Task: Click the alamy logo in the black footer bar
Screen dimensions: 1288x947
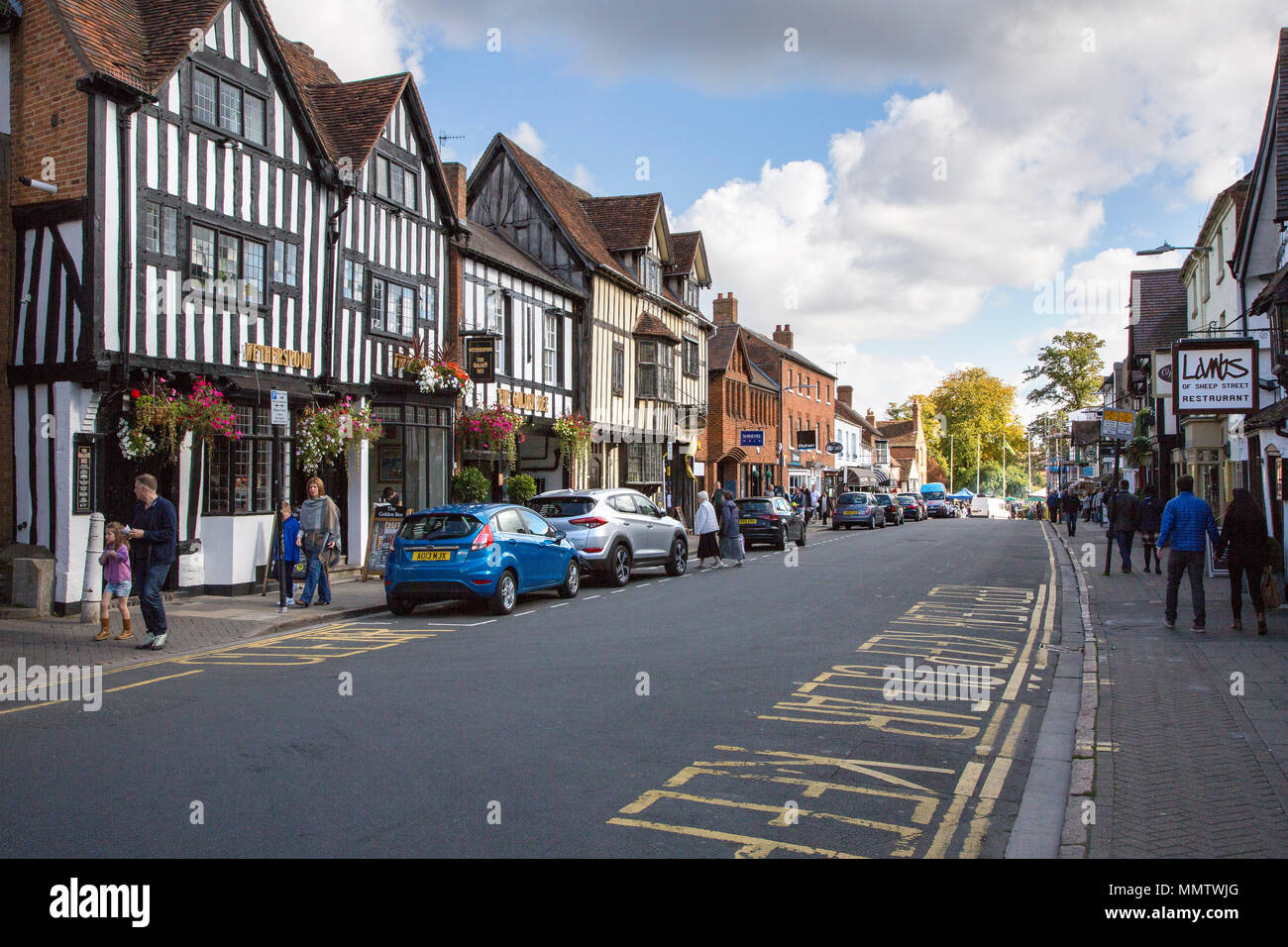Action: click(100, 902)
